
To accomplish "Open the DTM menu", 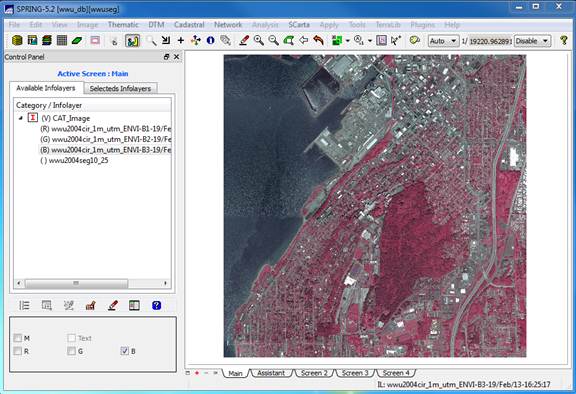I will click(156, 25).
